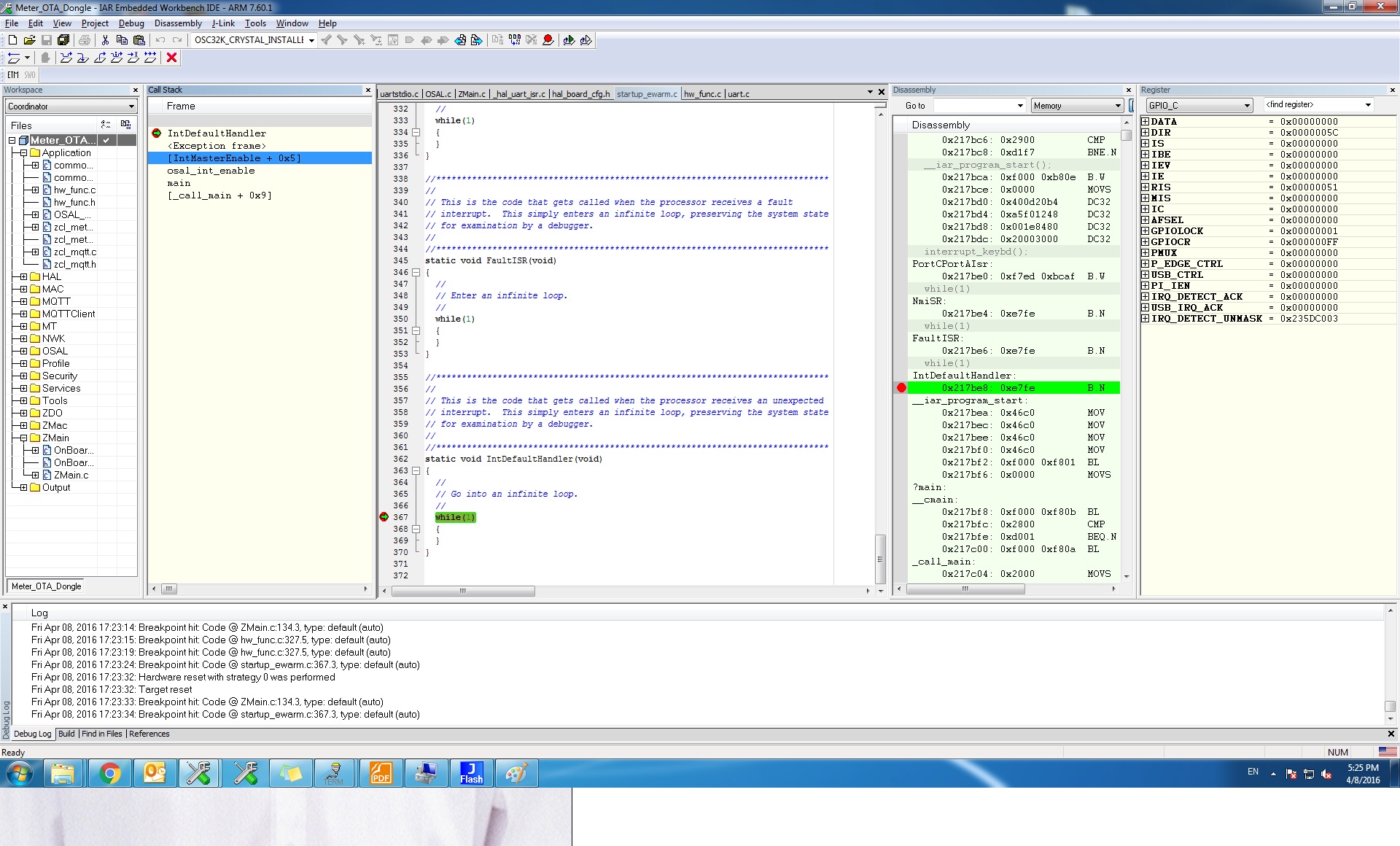Image resolution: width=1400 pixels, height=846 pixels.
Task: Click the Go (run) debug icon
Action: pyautogui.click(x=150, y=58)
